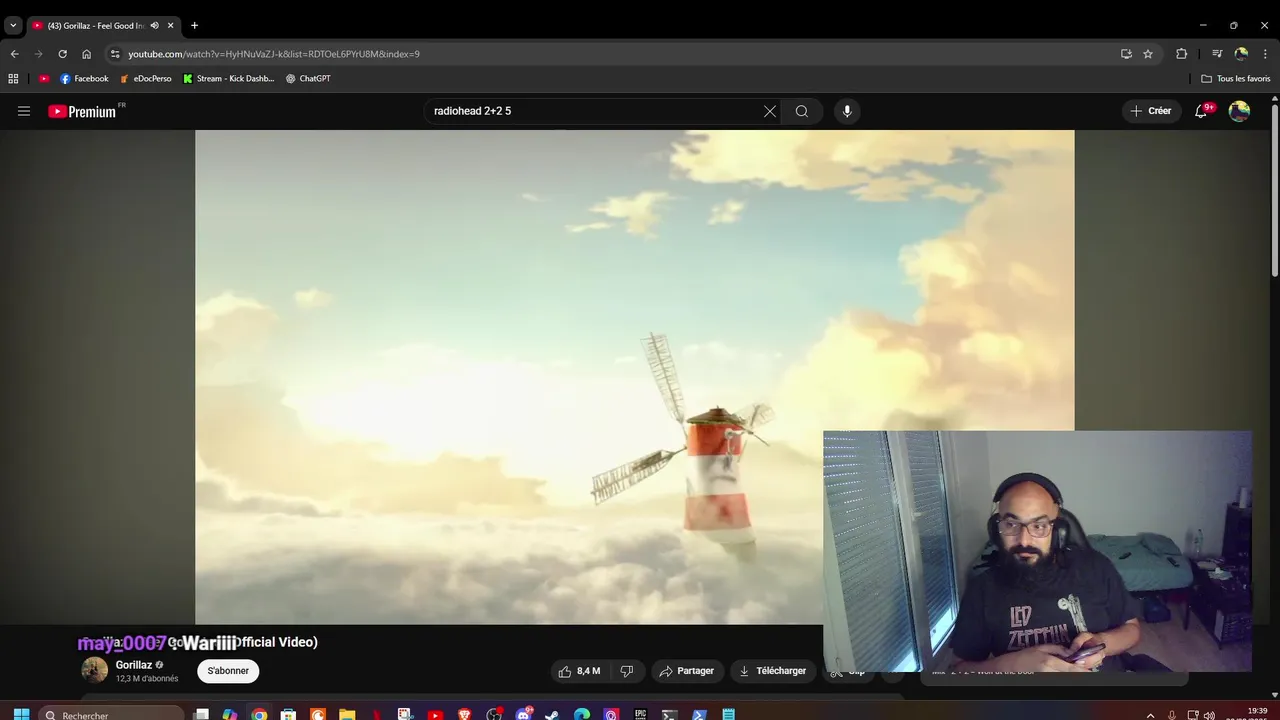Open Chrome three-dot menu
1280x720 pixels.
(x=1266, y=54)
